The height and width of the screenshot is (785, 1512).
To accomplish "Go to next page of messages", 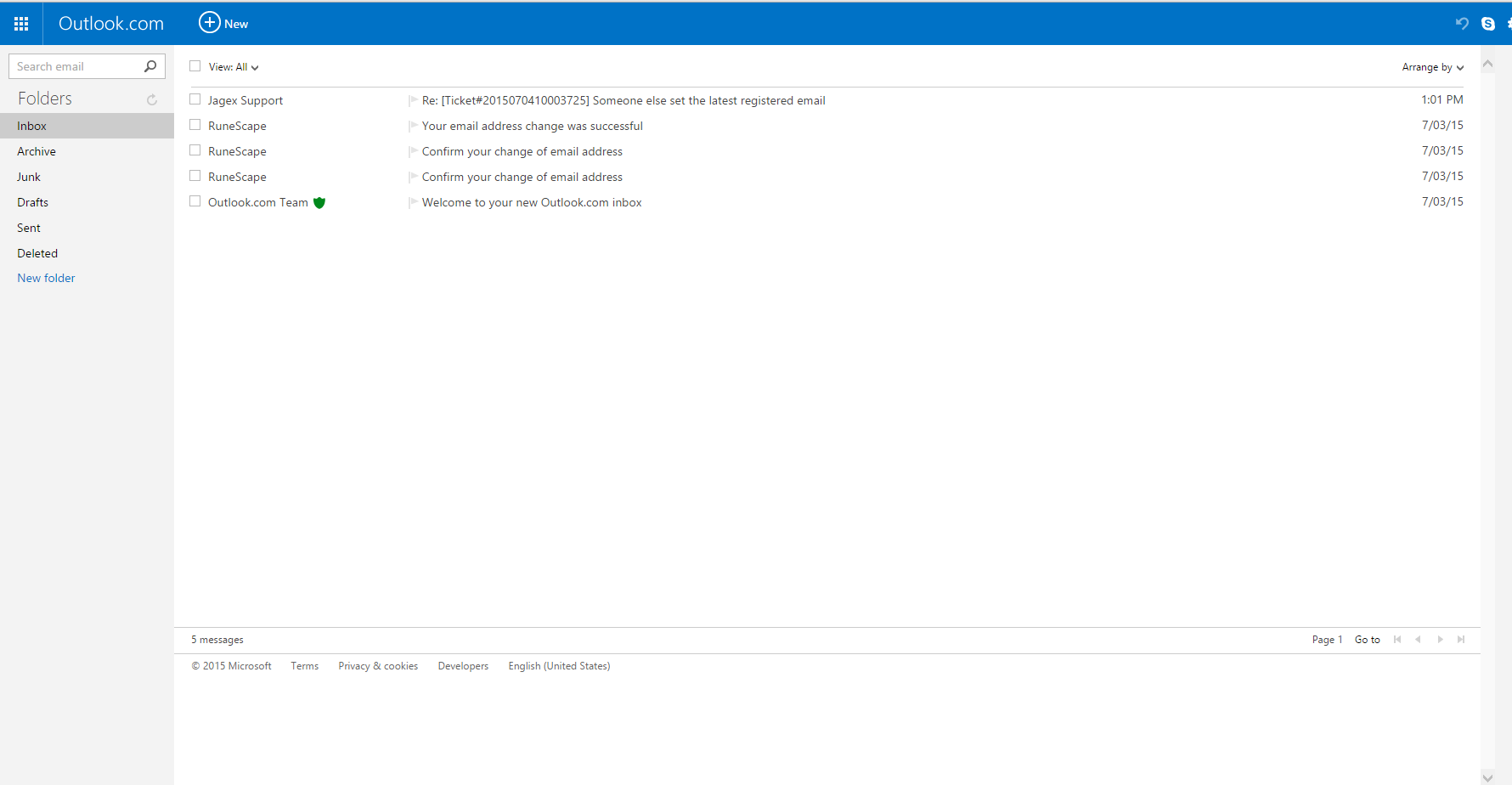I will (1440, 640).
